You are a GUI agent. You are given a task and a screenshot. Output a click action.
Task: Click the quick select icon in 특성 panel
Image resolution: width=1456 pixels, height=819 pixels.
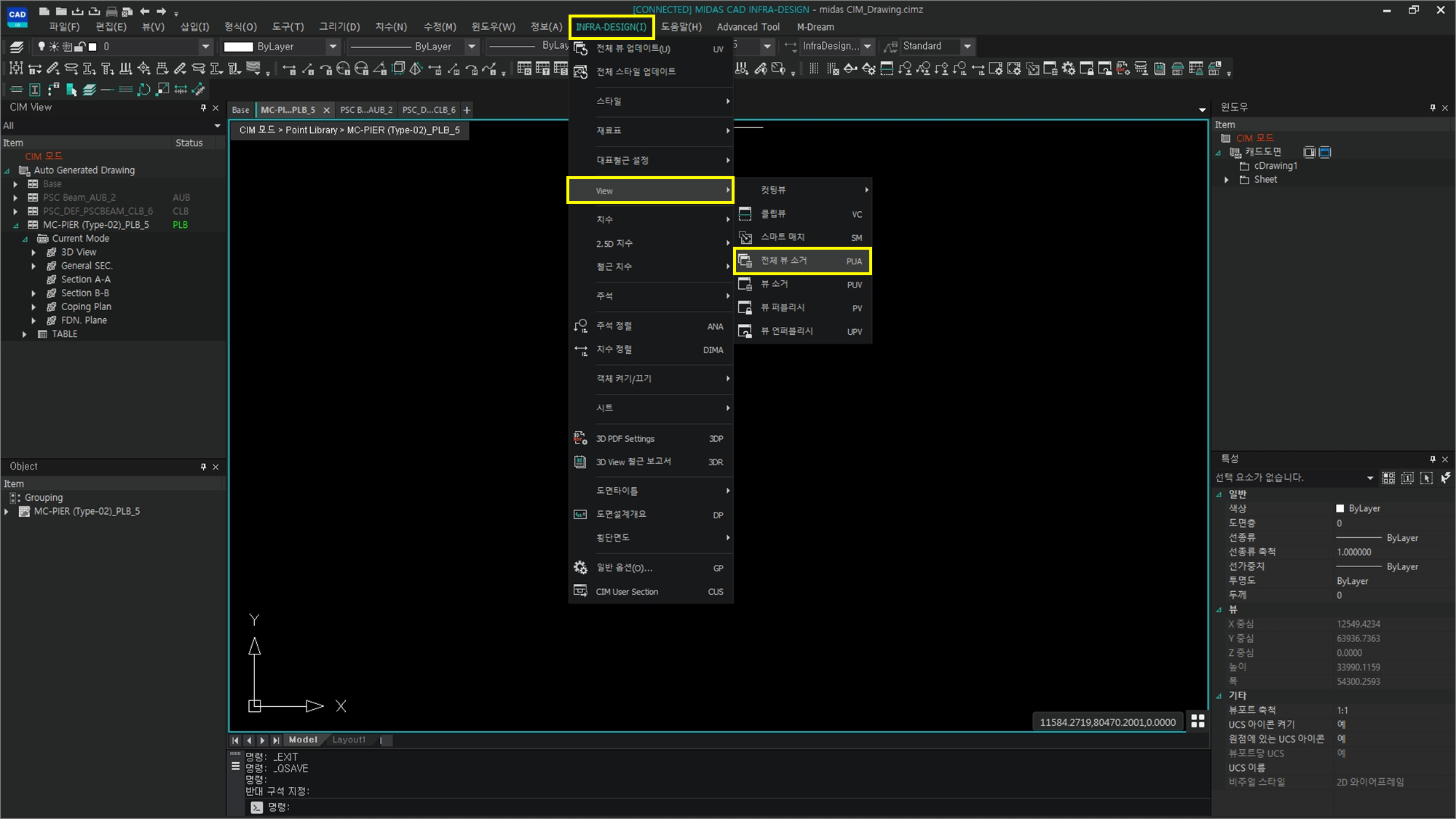1445,478
